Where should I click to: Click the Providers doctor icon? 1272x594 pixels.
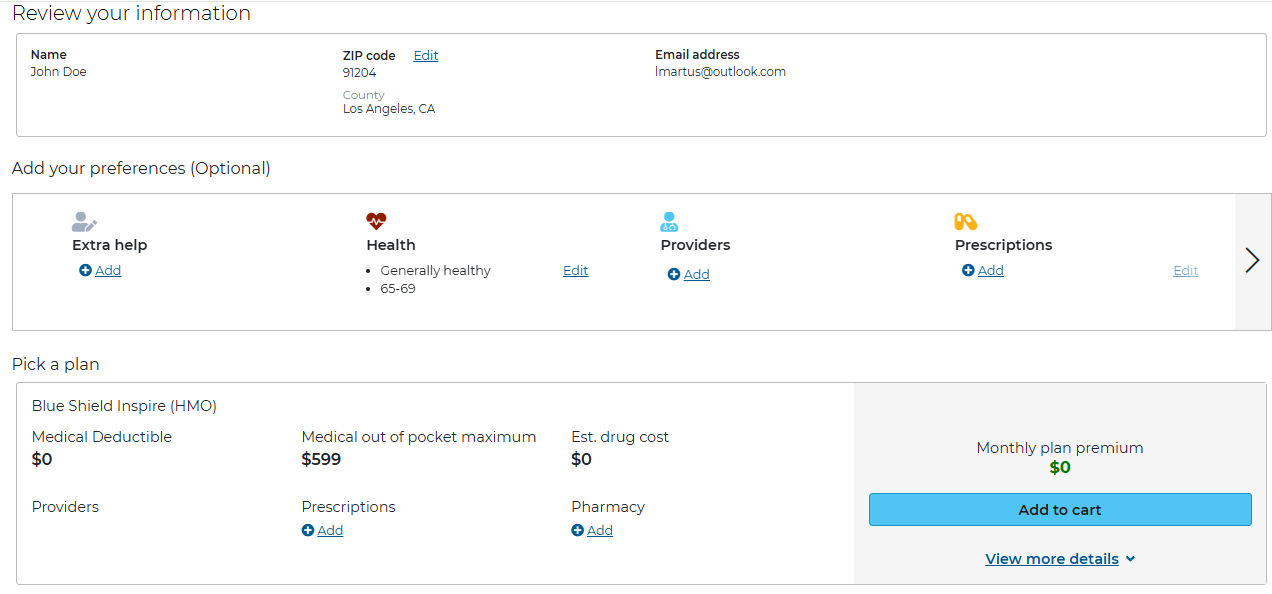(x=669, y=222)
